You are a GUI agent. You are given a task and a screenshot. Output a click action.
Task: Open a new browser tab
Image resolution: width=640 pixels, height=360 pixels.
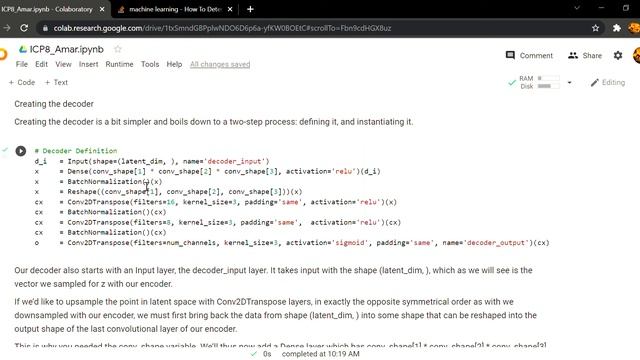[x=250, y=9]
